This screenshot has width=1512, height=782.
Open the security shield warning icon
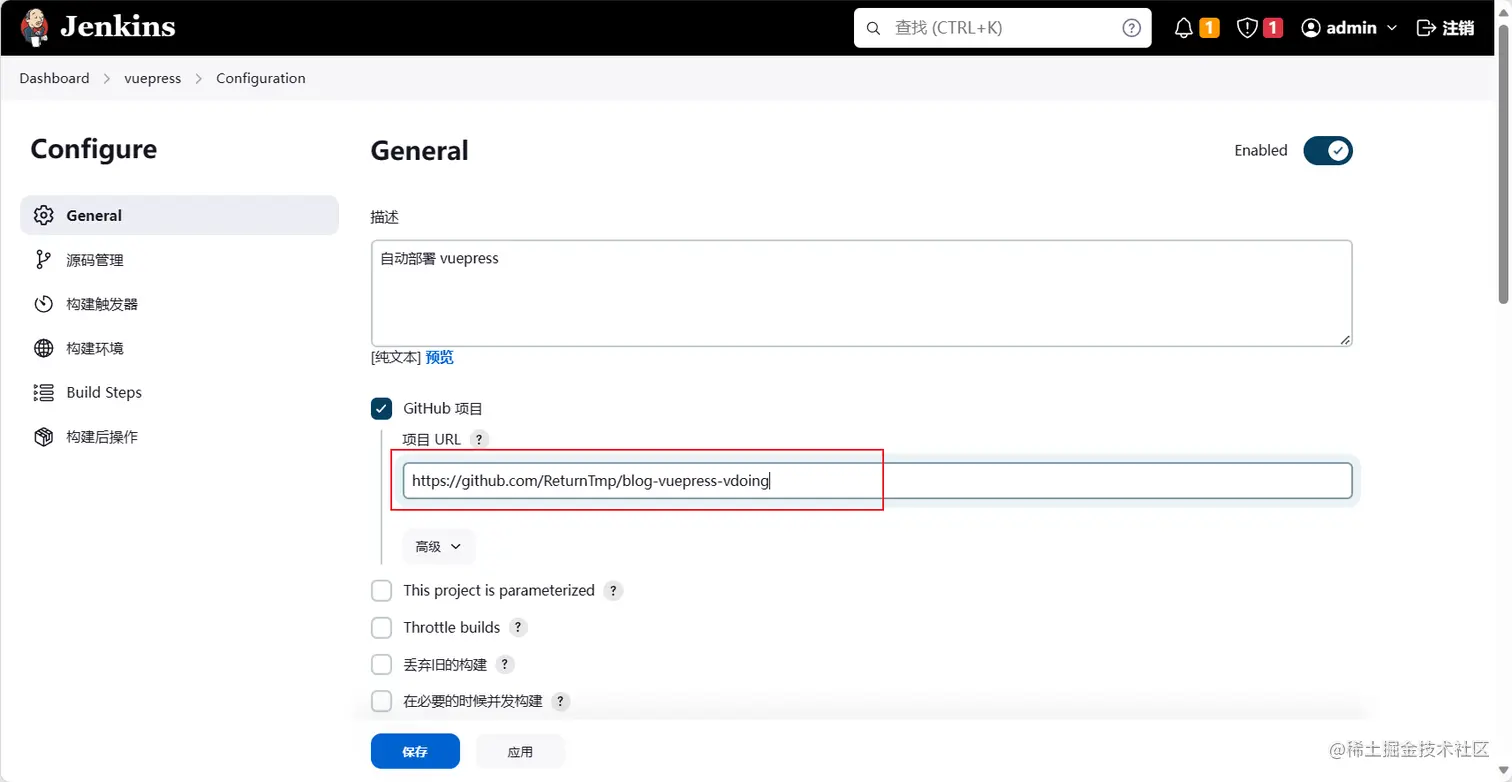1247,28
